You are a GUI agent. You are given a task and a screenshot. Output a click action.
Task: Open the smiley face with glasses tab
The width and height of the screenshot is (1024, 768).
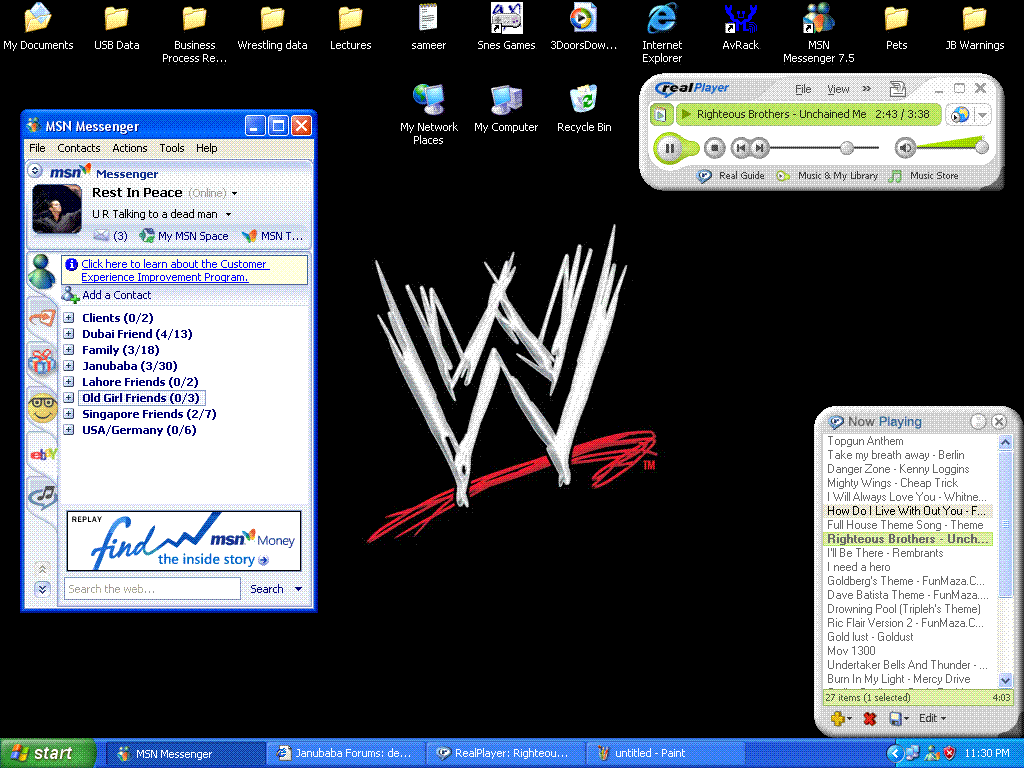tap(42, 408)
